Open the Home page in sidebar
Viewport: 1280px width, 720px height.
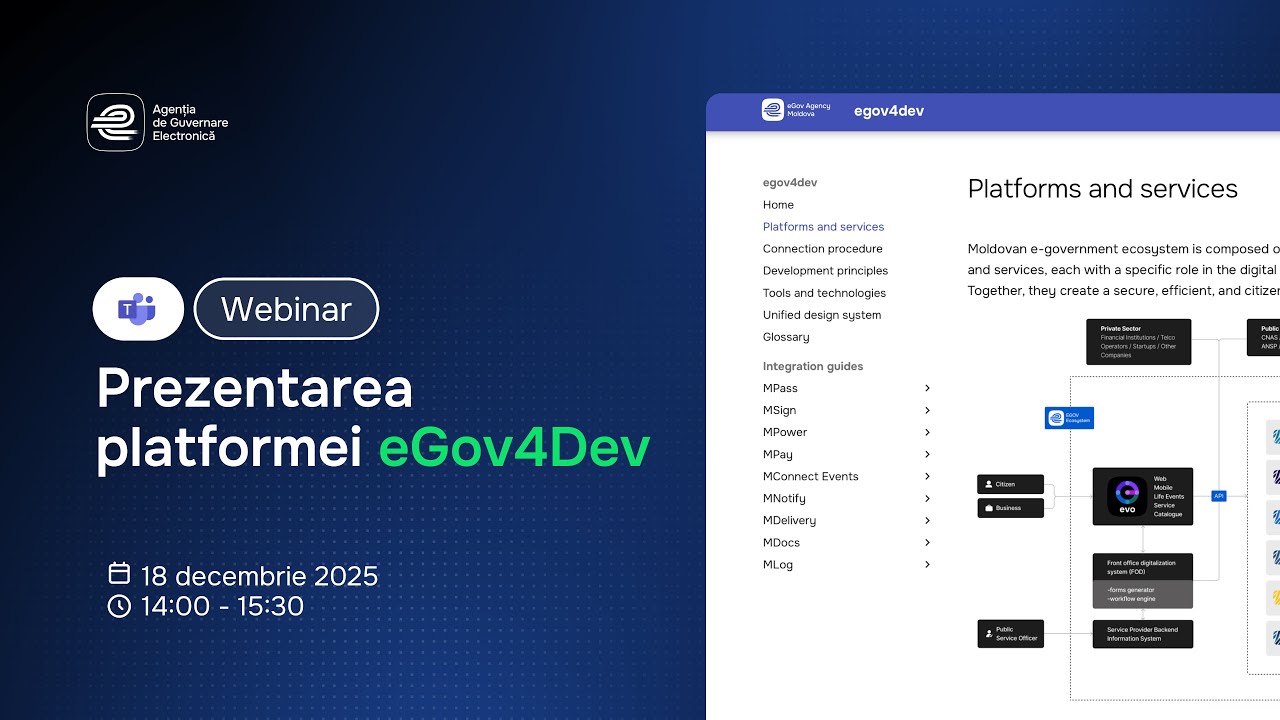pyautogui.click(x=778, y=205)
